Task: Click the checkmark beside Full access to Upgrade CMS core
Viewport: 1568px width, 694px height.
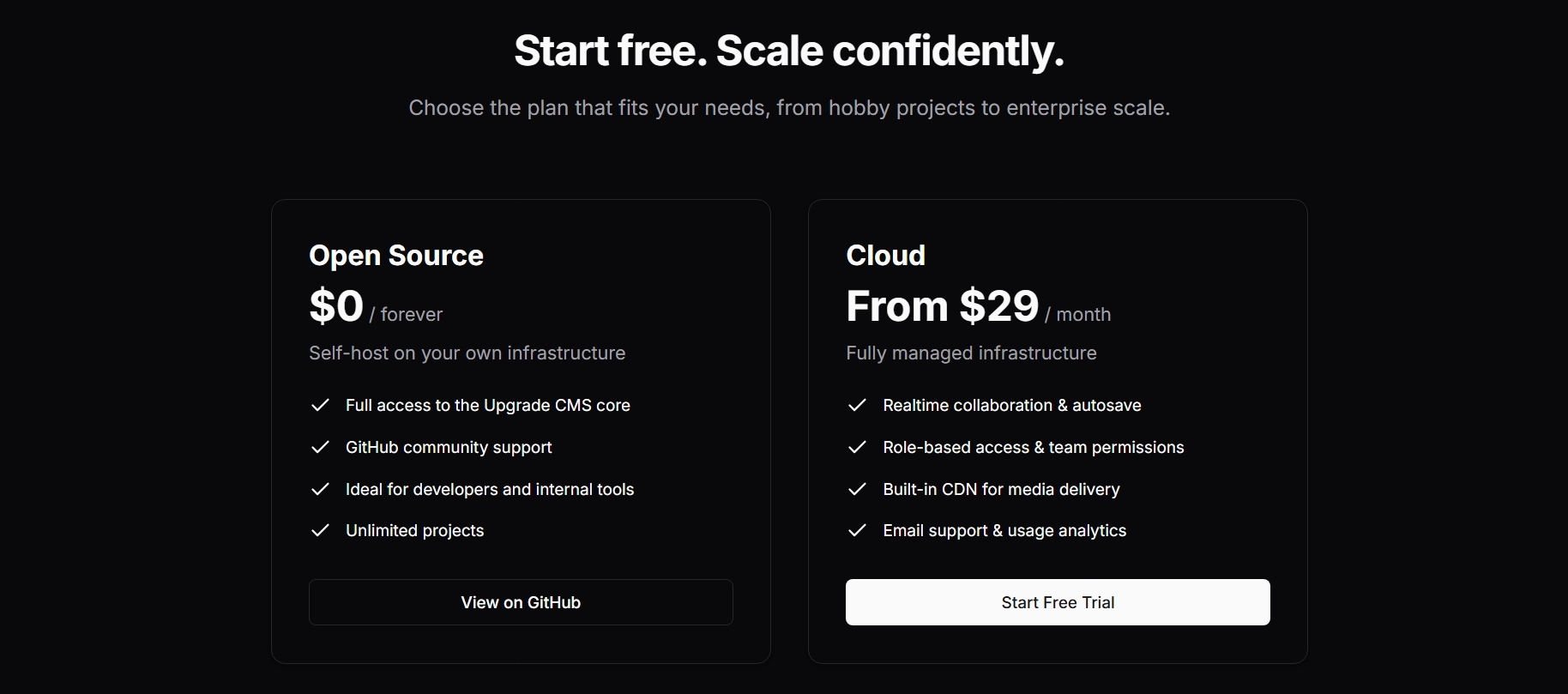Action: [x=320, y=405]
